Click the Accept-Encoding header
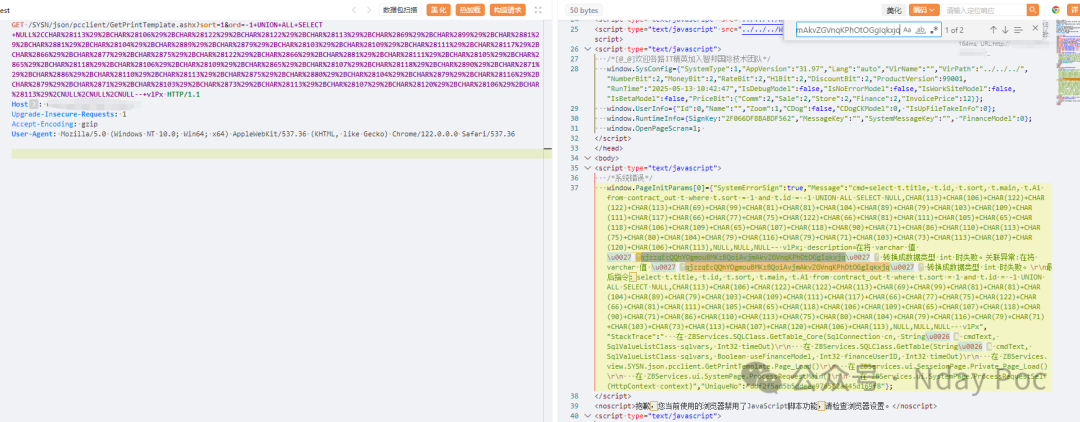 41,124
